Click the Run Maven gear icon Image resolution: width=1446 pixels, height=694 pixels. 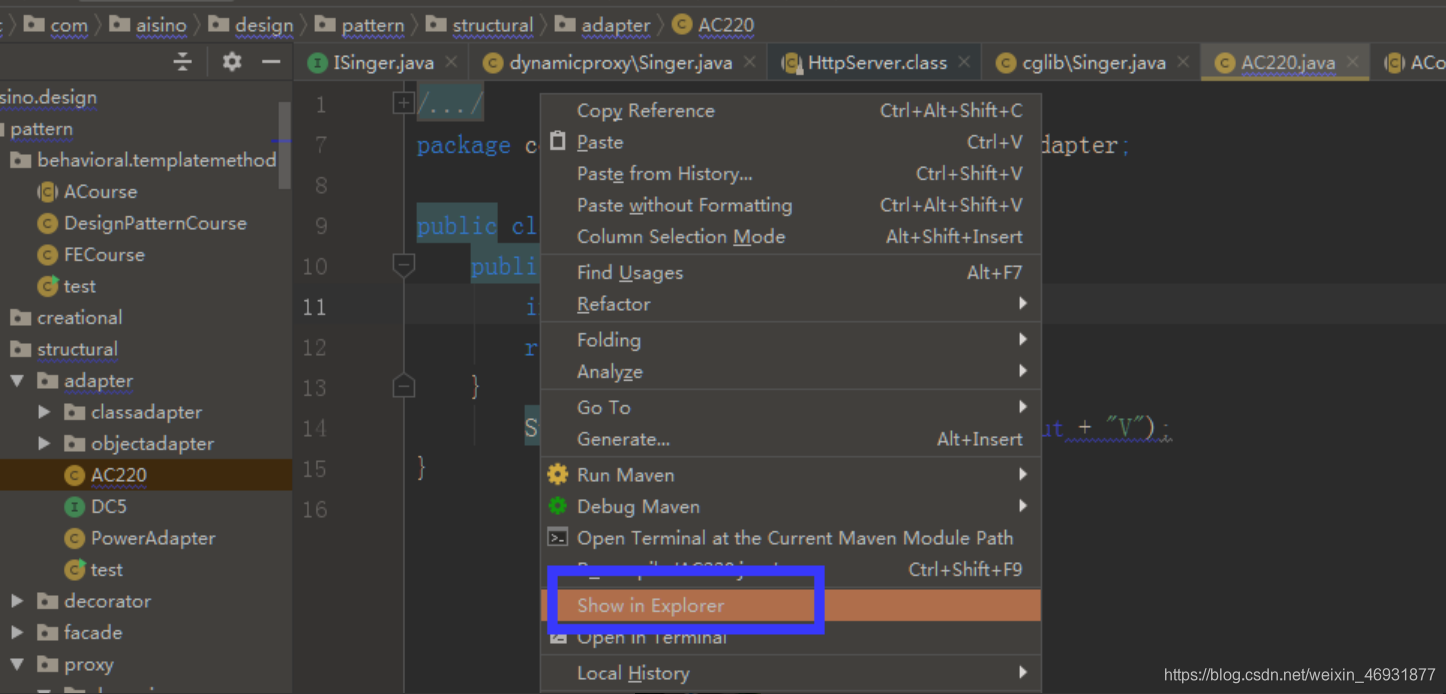point(558,474)
